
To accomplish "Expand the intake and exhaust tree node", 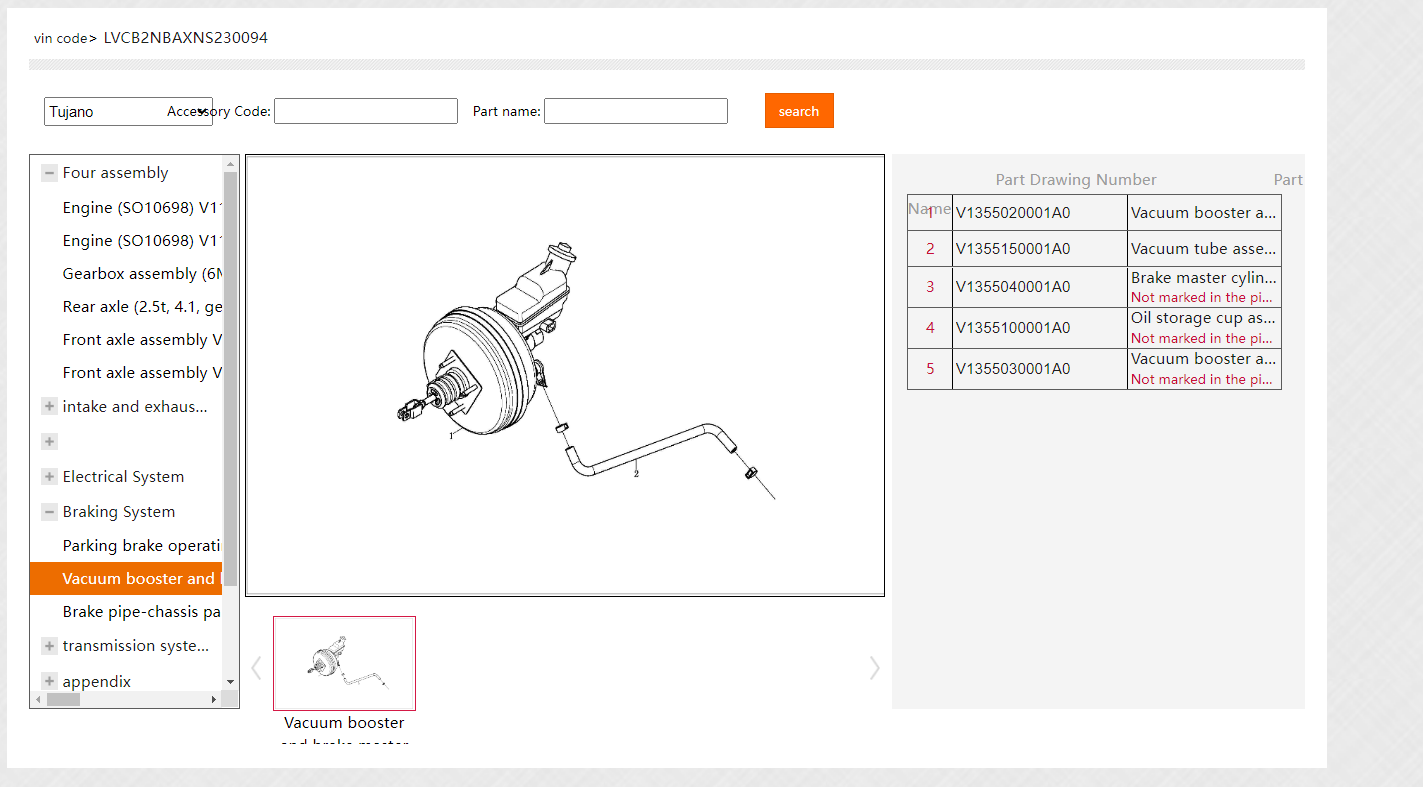I will 49,406.
